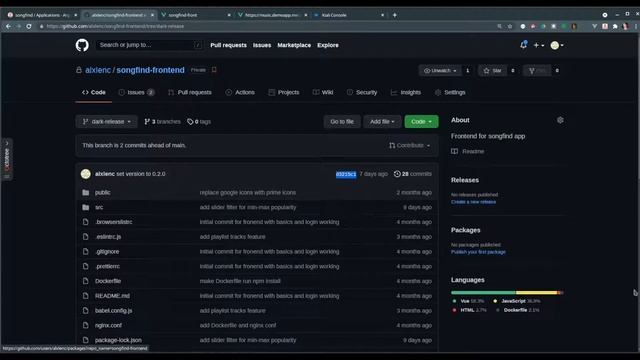The image size is (640, 360).
Task: Open the user avatar menu
Action: (557, 45)
